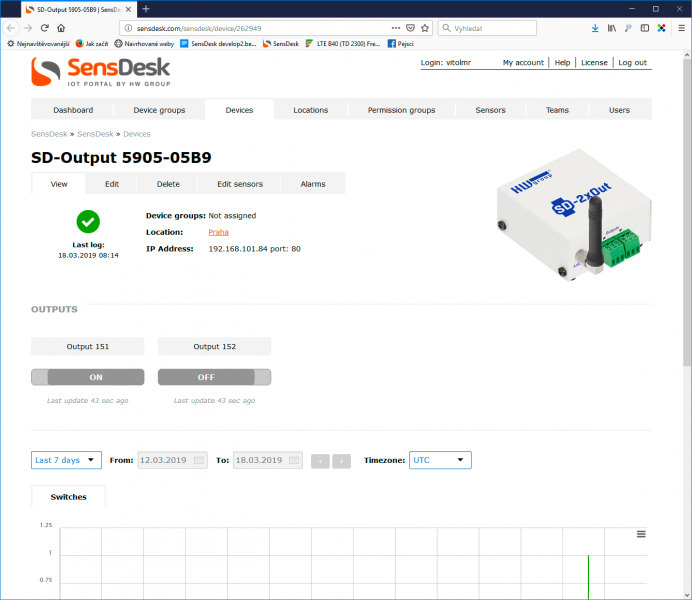Open To date calendar icon
Image resolution: width=692 pixels, height=600 pixels.
(294, 460)
